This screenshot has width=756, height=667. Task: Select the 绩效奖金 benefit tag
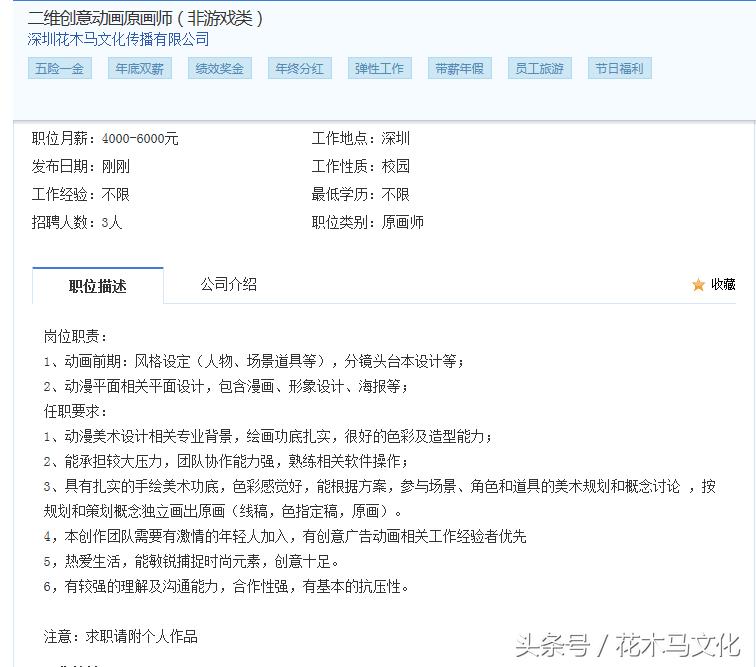click(x=220, y=68)
